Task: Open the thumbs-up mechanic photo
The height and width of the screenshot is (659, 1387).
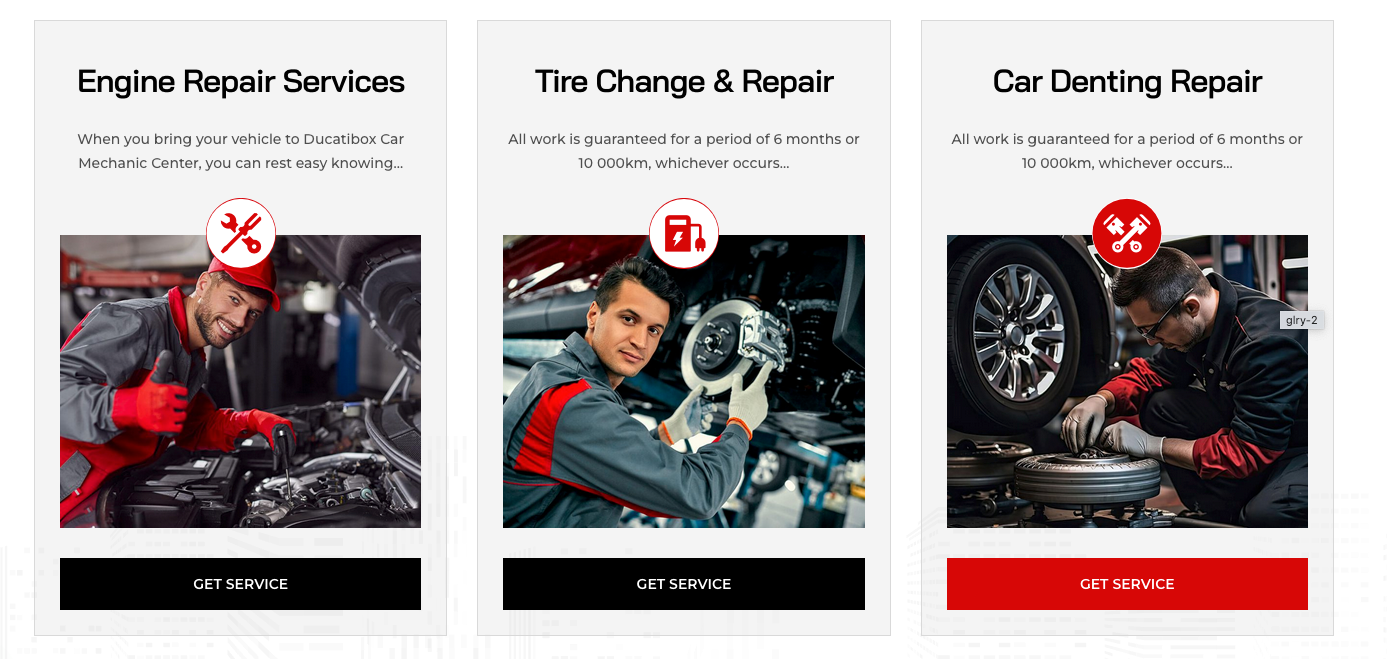Action: click(x=240, y=381)
